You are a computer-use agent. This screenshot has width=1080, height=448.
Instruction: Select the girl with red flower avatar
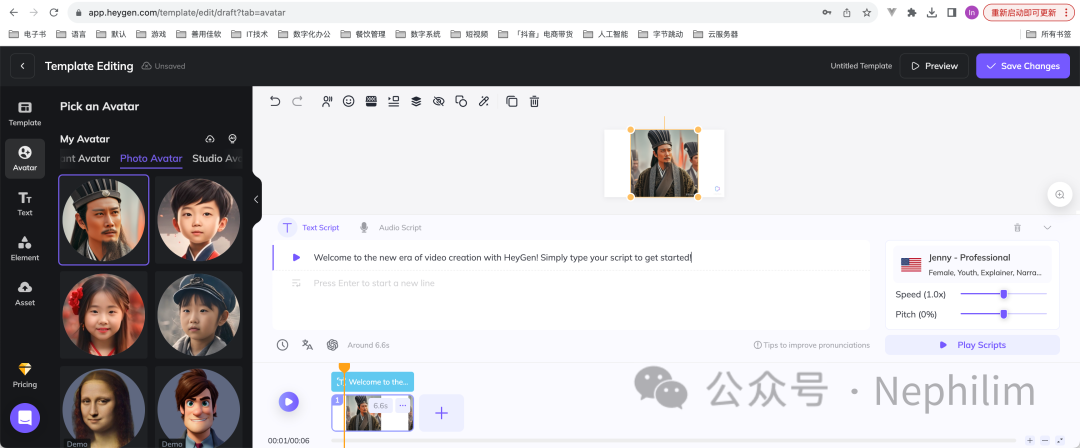[x=104, y=314]
